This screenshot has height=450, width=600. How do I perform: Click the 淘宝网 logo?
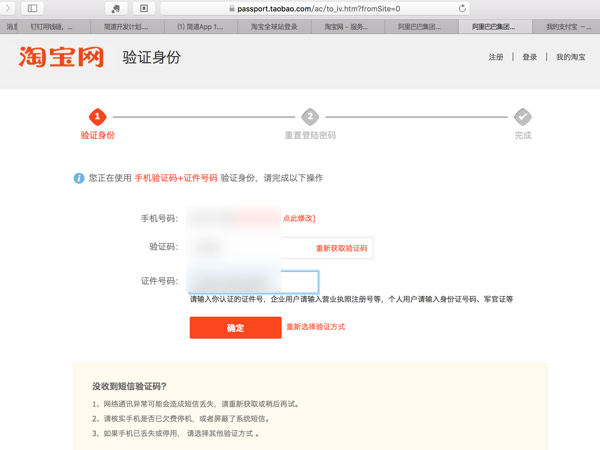coord(61,57)
